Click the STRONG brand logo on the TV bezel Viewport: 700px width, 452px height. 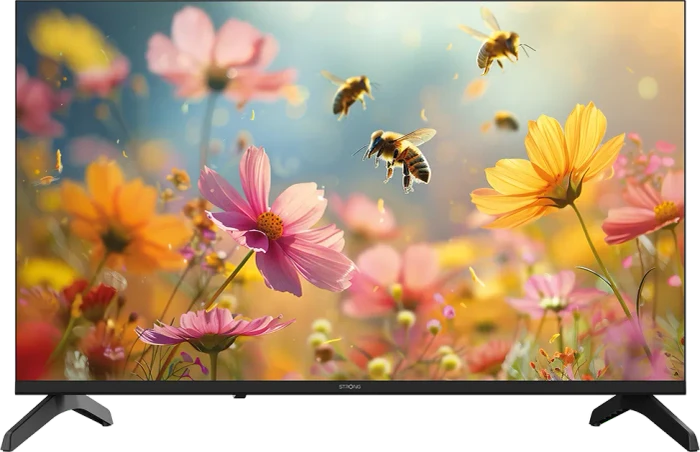[350, 387]
